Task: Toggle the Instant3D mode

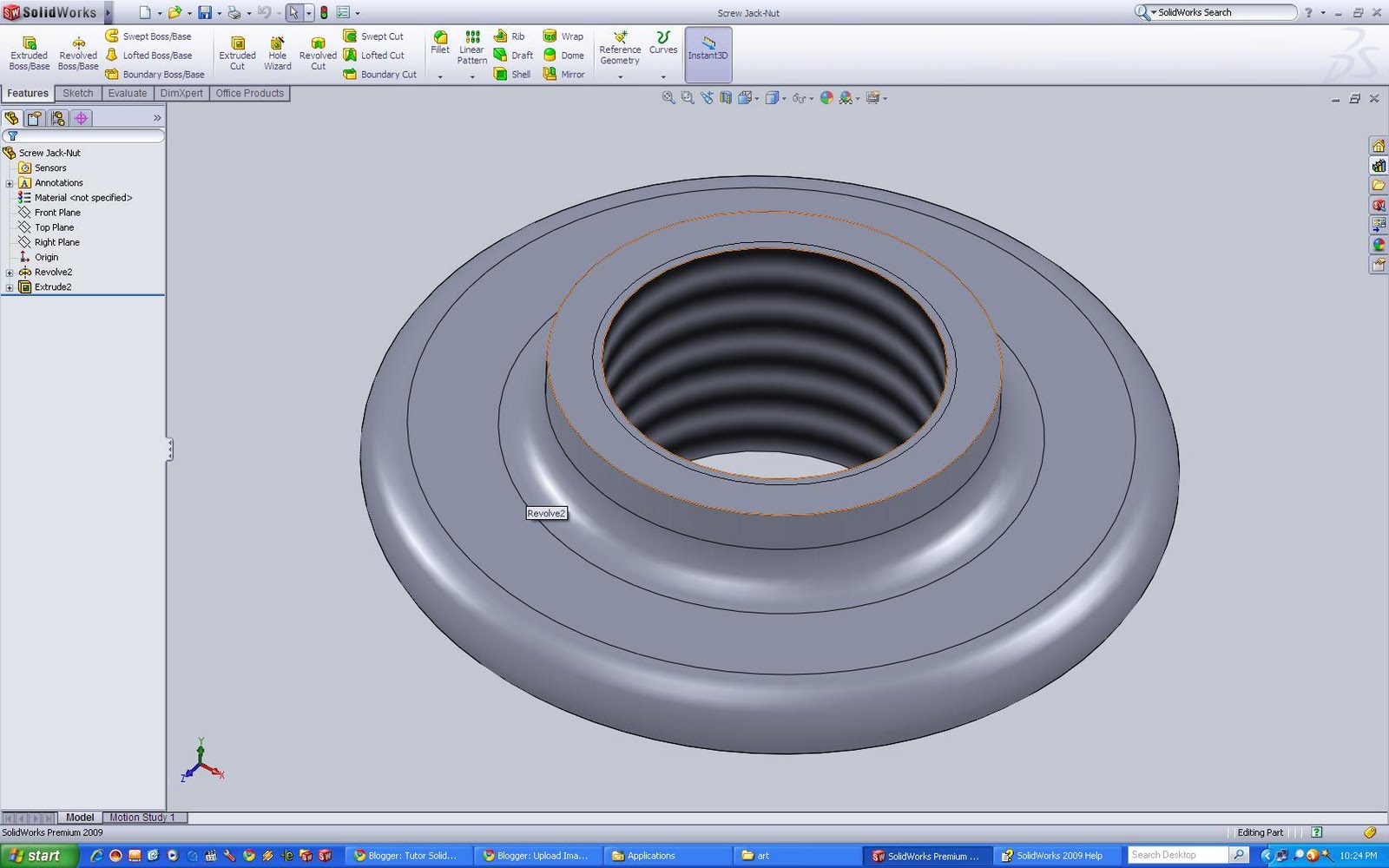Action: pos(708,54)
